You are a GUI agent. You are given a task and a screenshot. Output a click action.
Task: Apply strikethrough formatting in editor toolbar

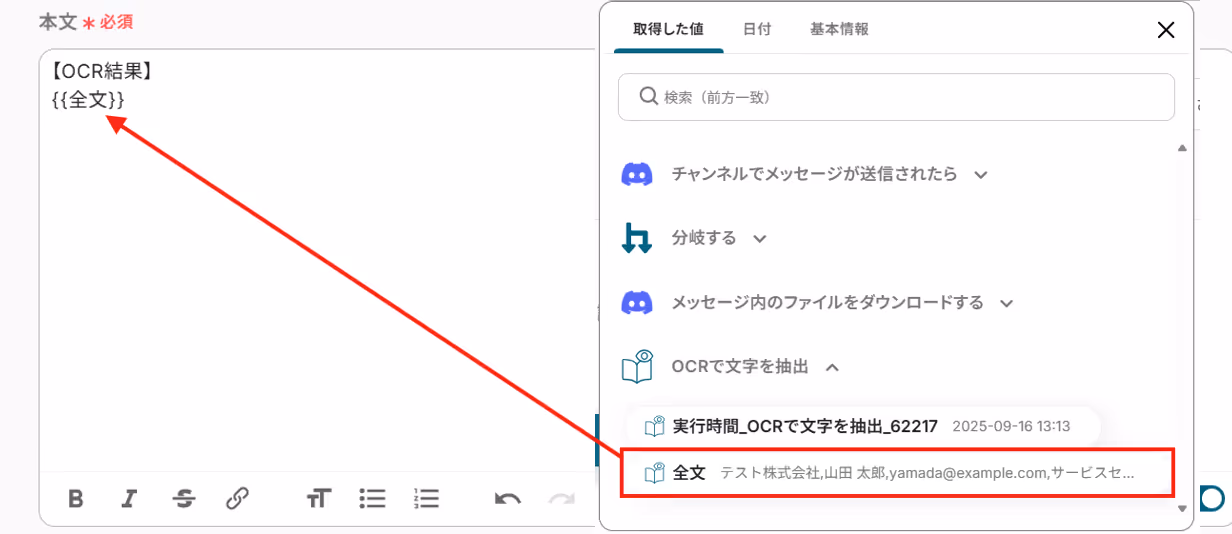tap(183, 498)
